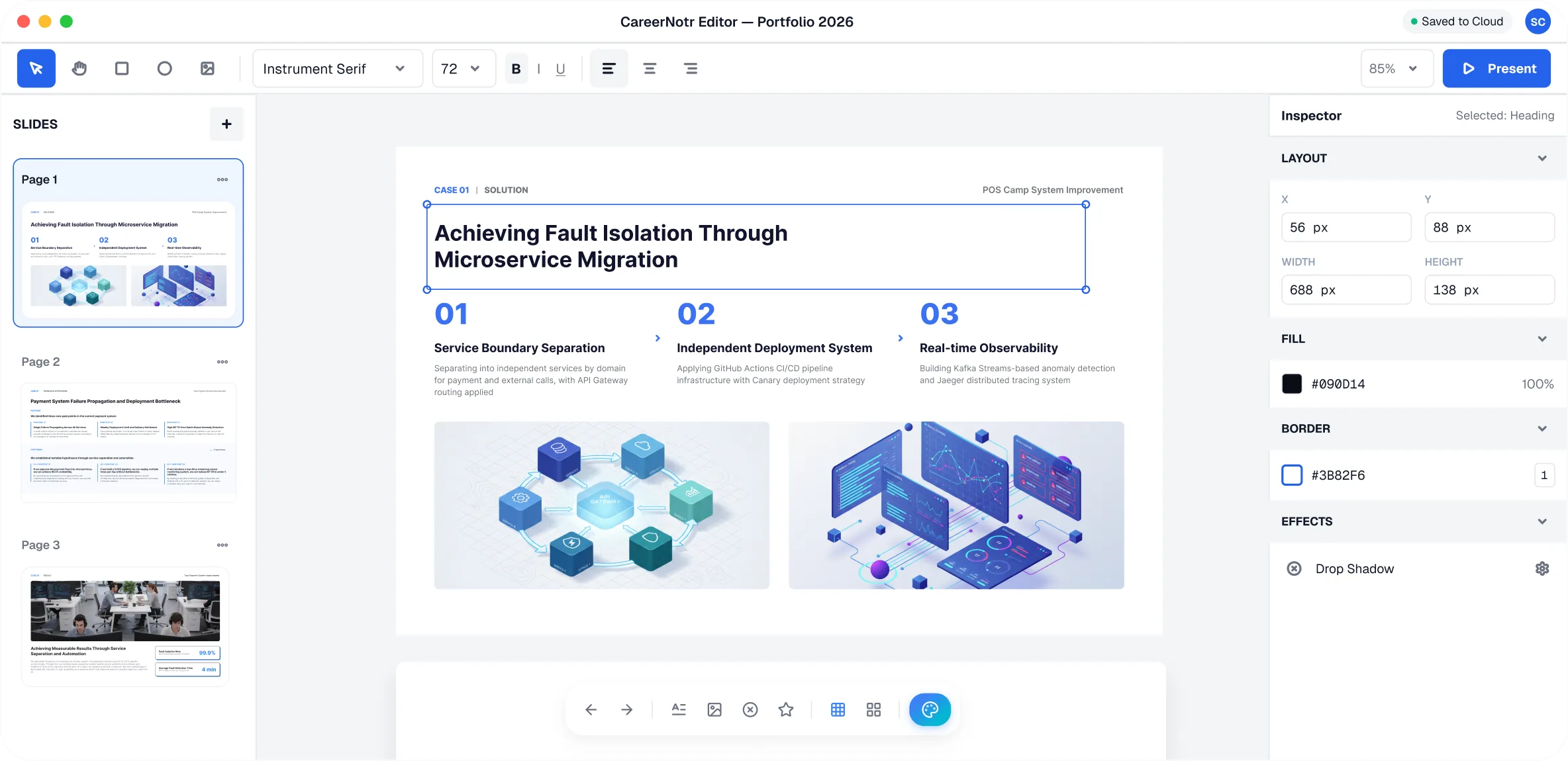Choose the ellipse shape tool
This screenshot has height=761, width=1568.
click(x=164, y=68)
